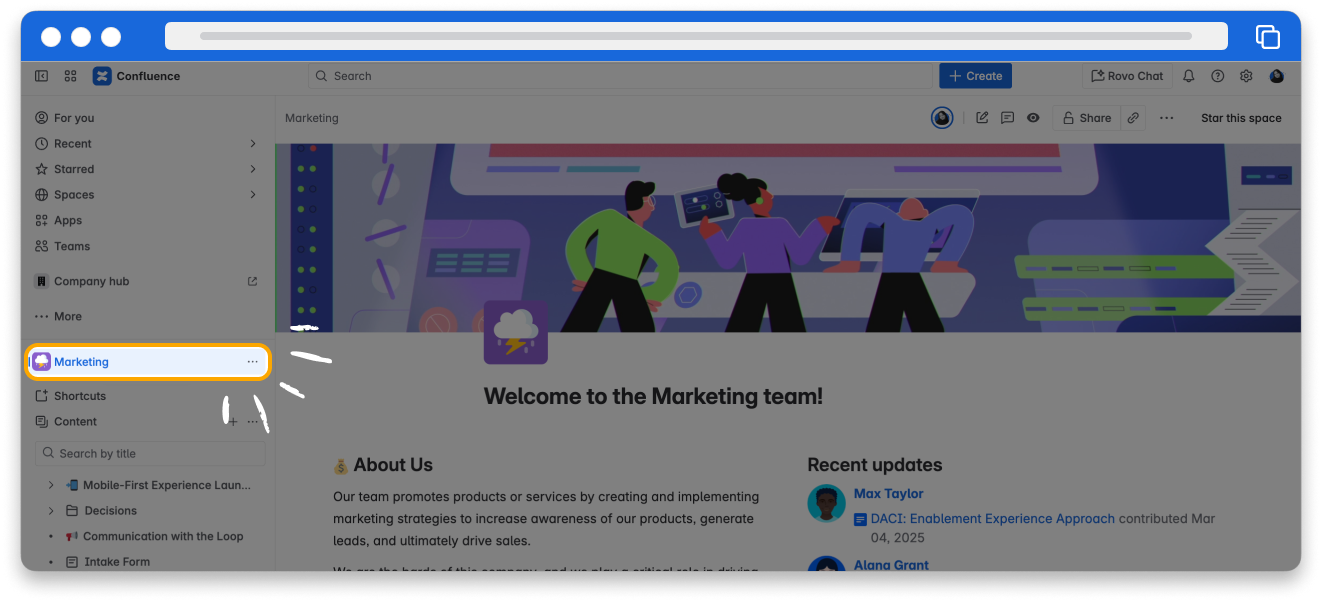The image size is (1322, 602).
Task: Expand the Spaces section chevron
Action: (253, 195)
